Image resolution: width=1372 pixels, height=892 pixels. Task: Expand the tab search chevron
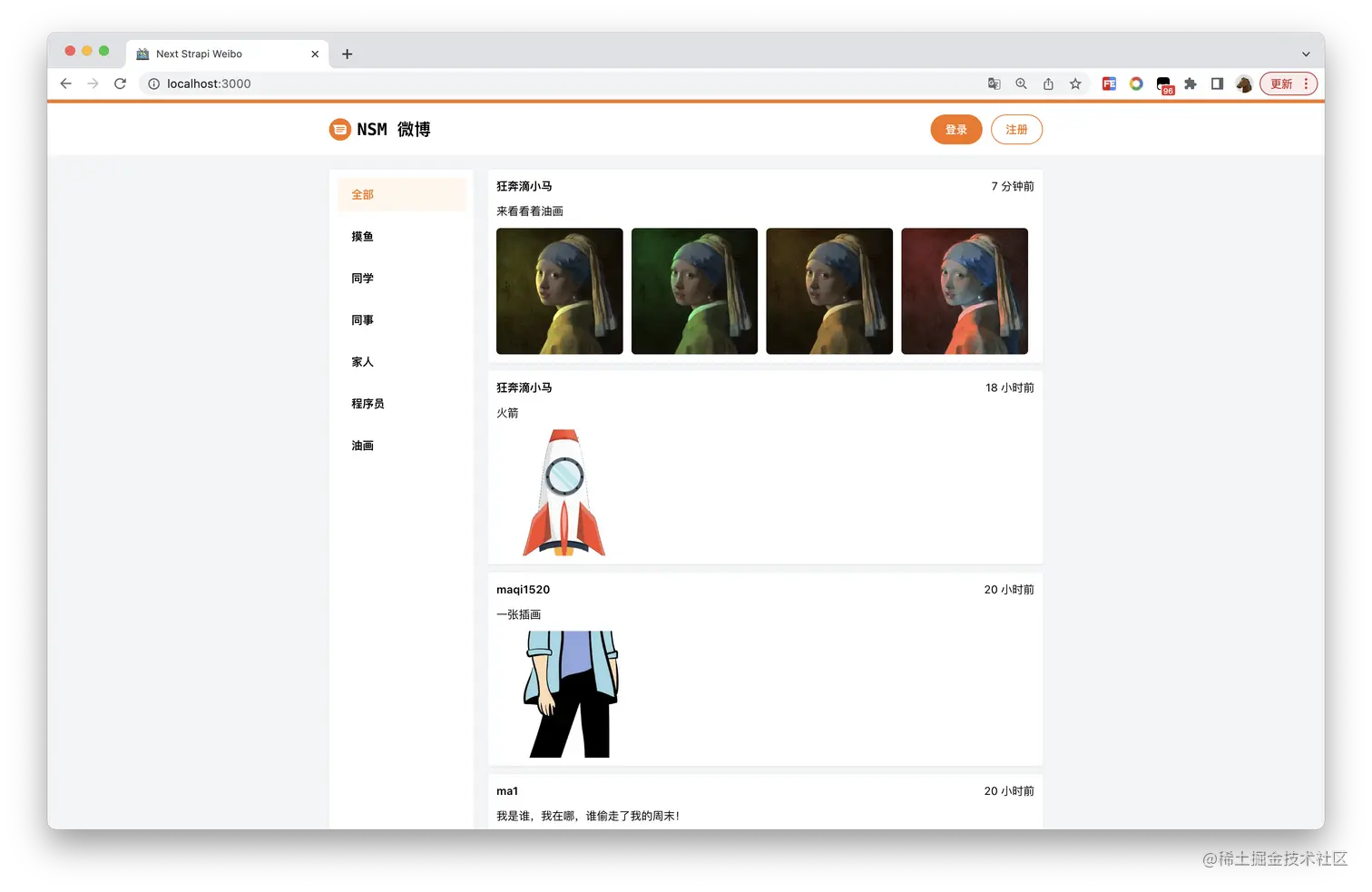coord(1306,54)
